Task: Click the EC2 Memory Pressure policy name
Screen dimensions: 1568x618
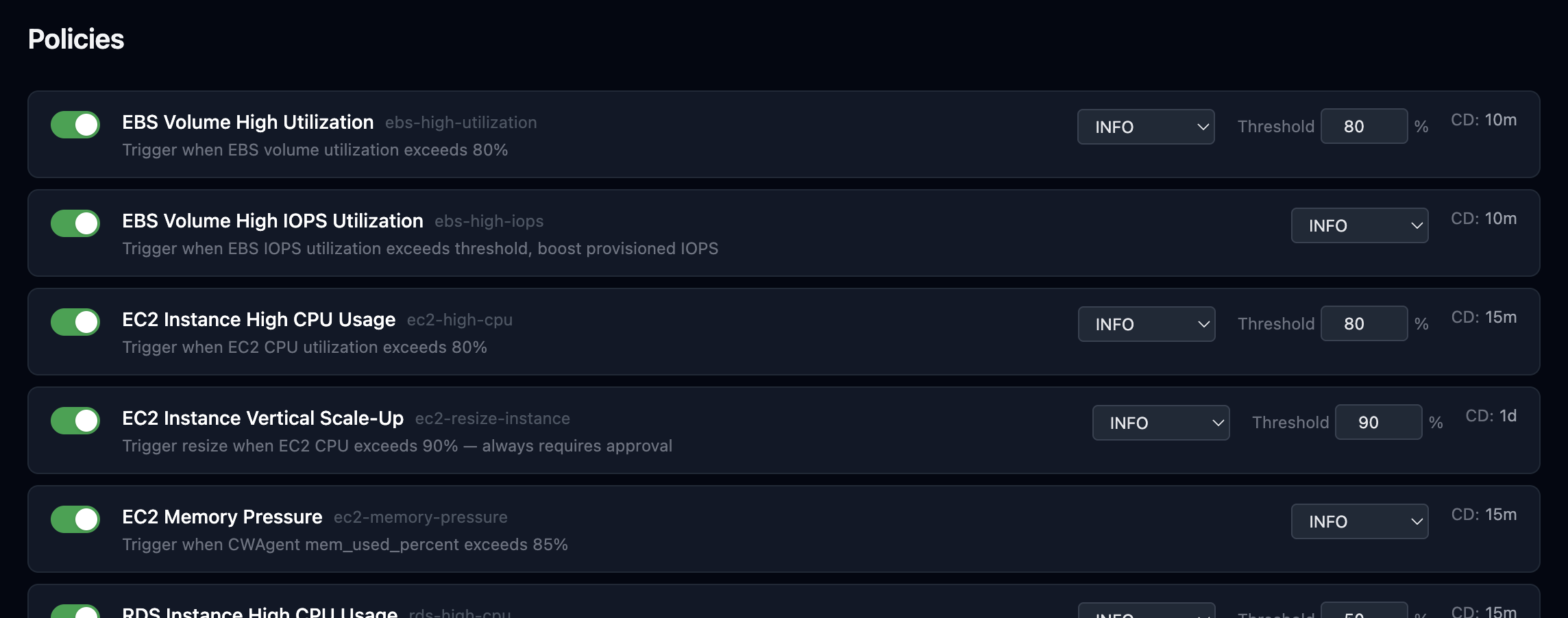Action: pos(222,517)
